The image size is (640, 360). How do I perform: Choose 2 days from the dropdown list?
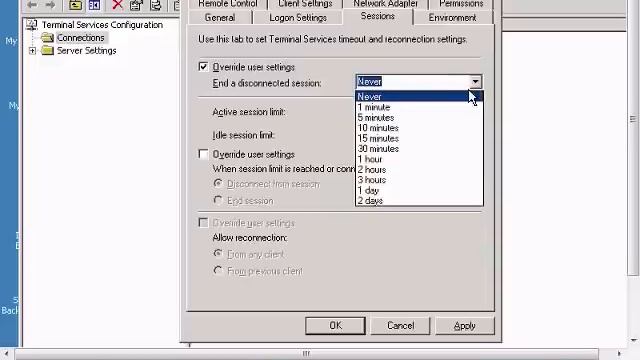419,200
